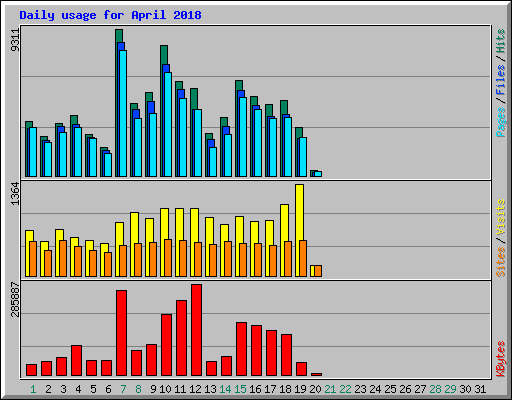The height and width of the screenshot is (400, 512).
Task: Click the red KBytes bar for day 12
Action: click(196, 330)
